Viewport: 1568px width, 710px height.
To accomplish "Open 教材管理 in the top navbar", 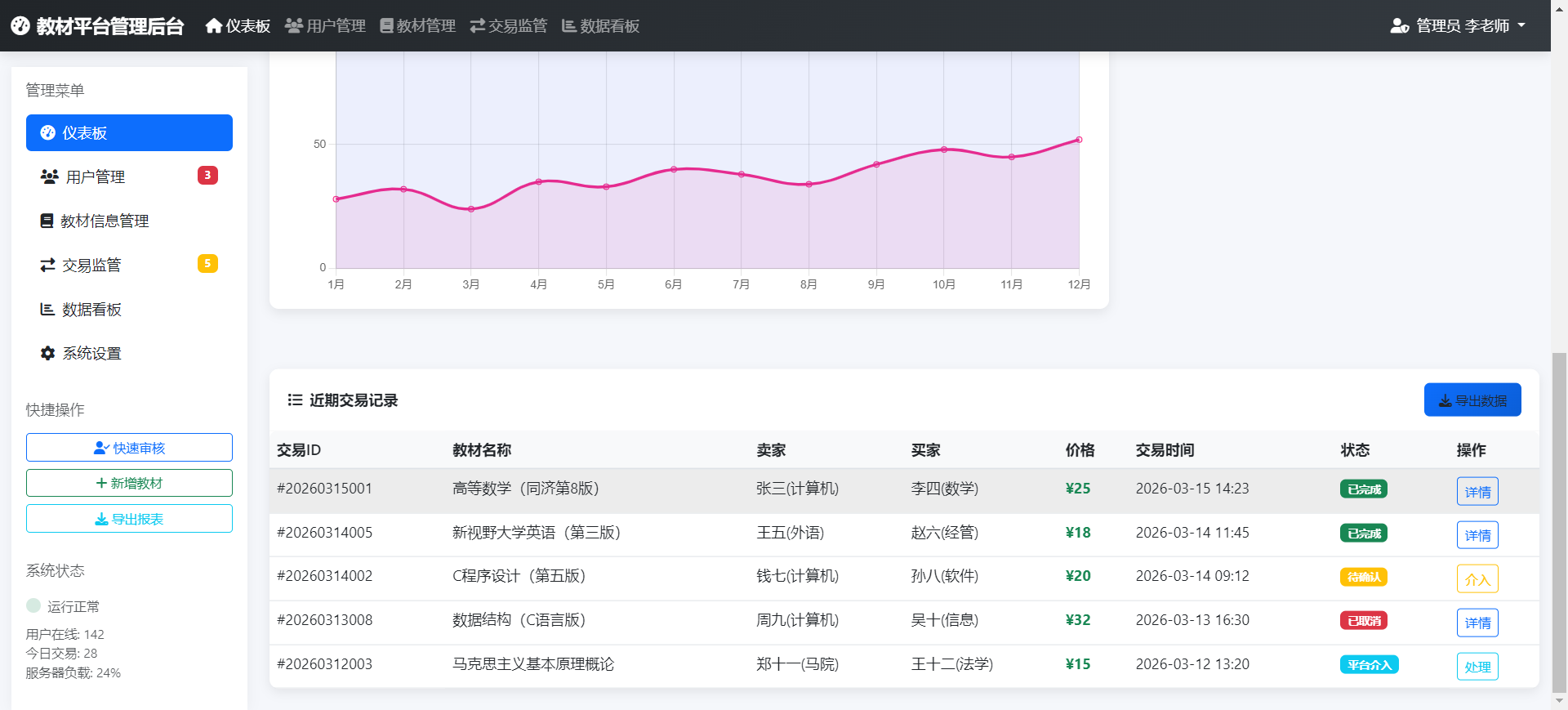I will [418, 26].
